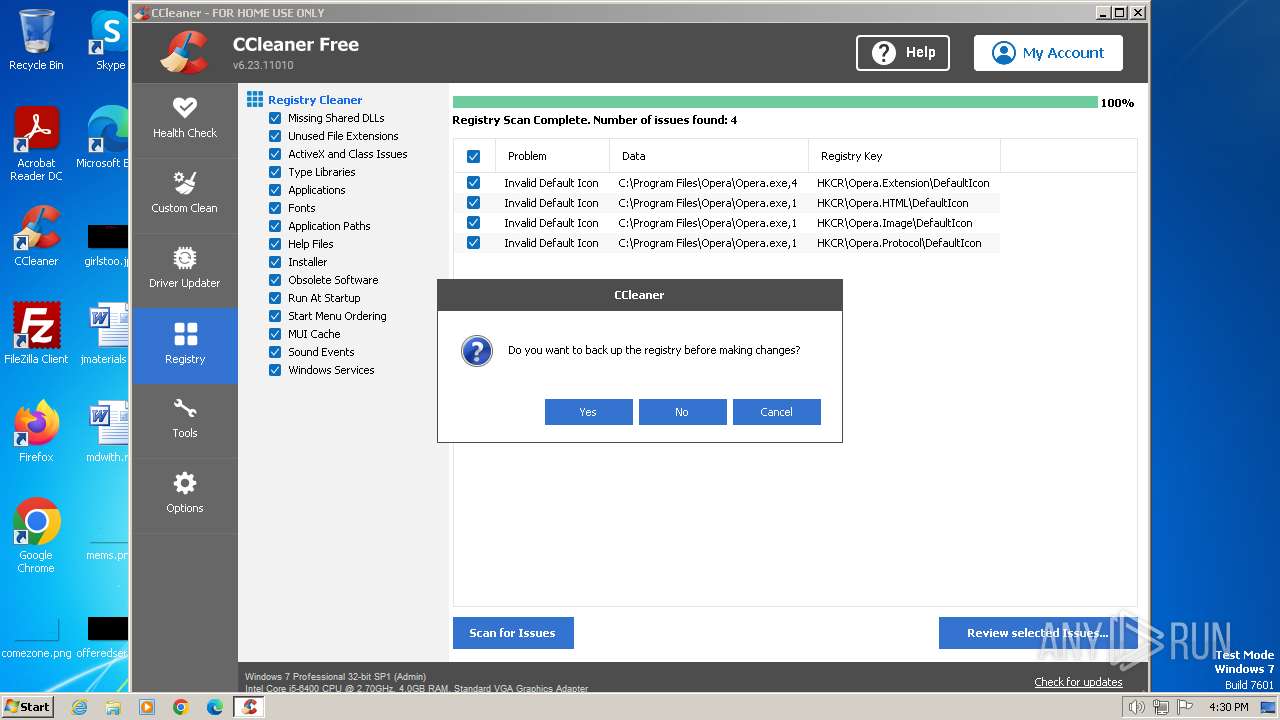Sort by the Problem column header
This screenshot has height=720, width=1280.
[x=550, y=156]
